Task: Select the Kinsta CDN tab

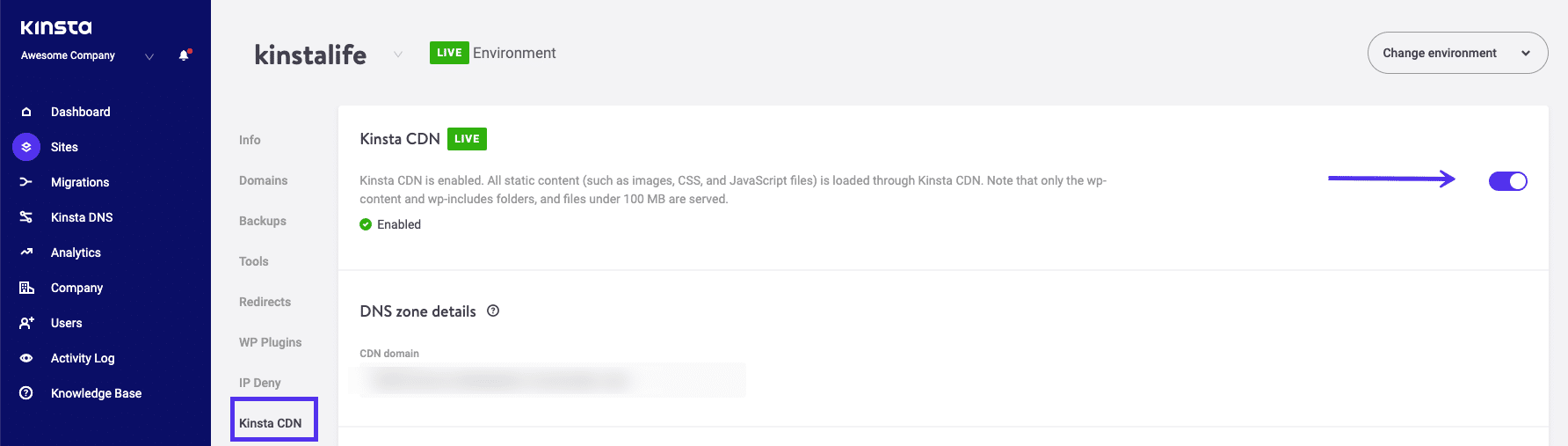Action: [x=271, y=423]
